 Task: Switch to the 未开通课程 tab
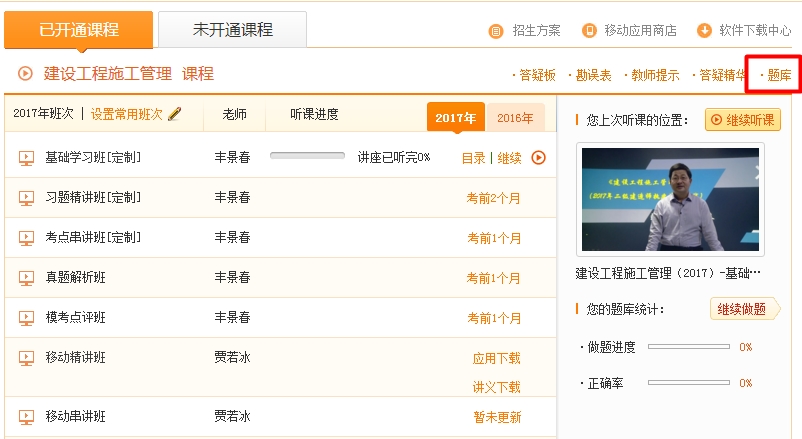(x=232, y=30)
